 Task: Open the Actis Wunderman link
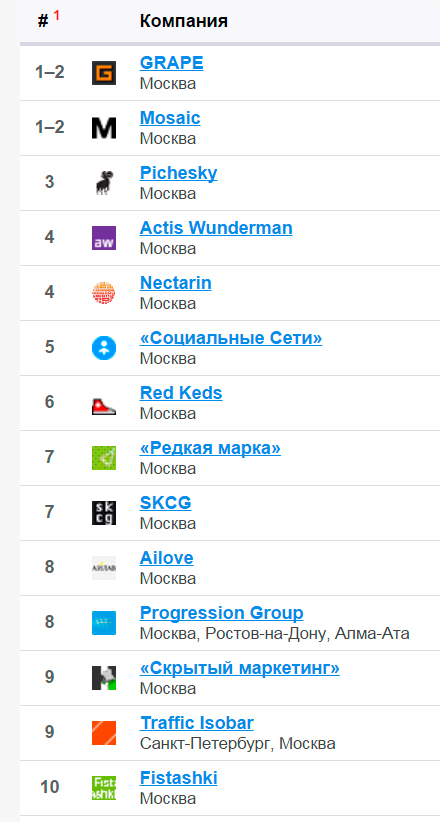click(216, 228)
